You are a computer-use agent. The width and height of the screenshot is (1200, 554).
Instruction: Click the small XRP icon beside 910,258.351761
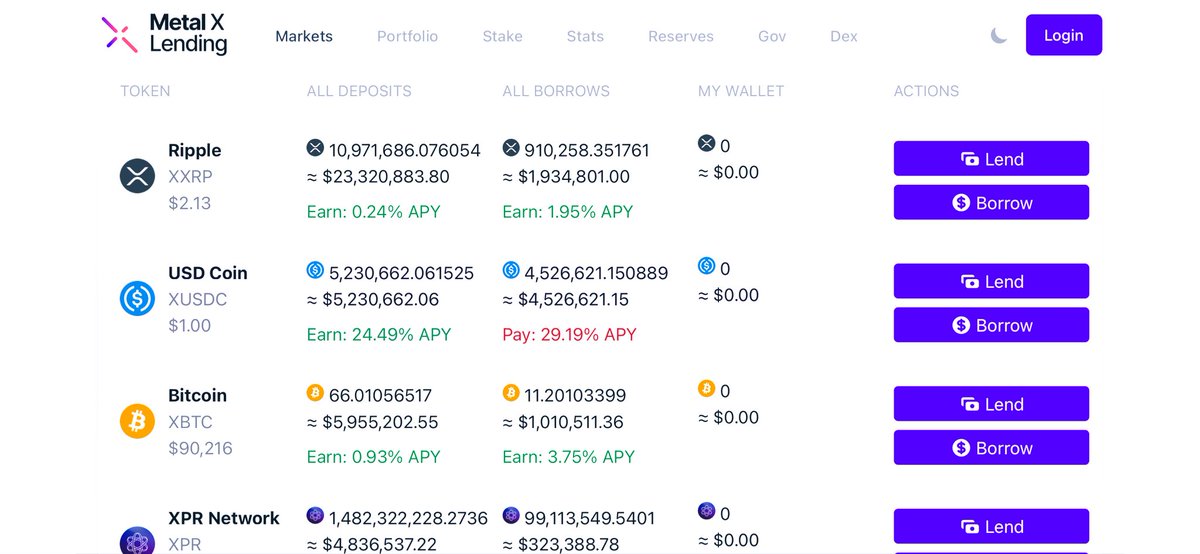click(511, 148)
